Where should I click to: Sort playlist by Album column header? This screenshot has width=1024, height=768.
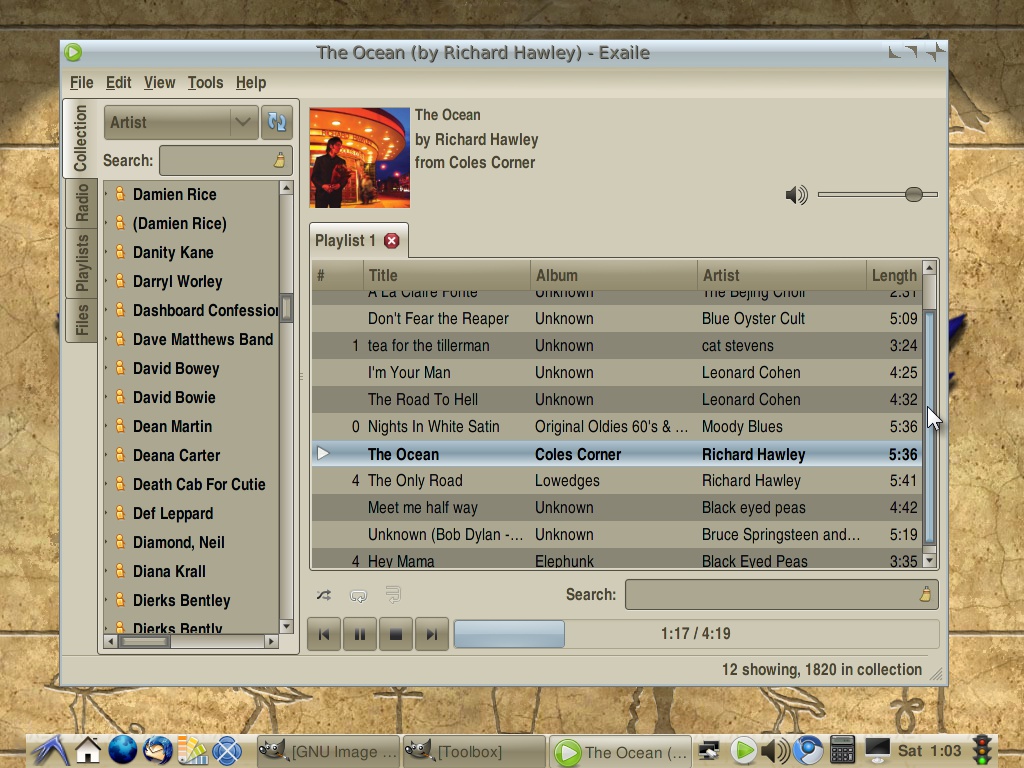coord(614,275)
